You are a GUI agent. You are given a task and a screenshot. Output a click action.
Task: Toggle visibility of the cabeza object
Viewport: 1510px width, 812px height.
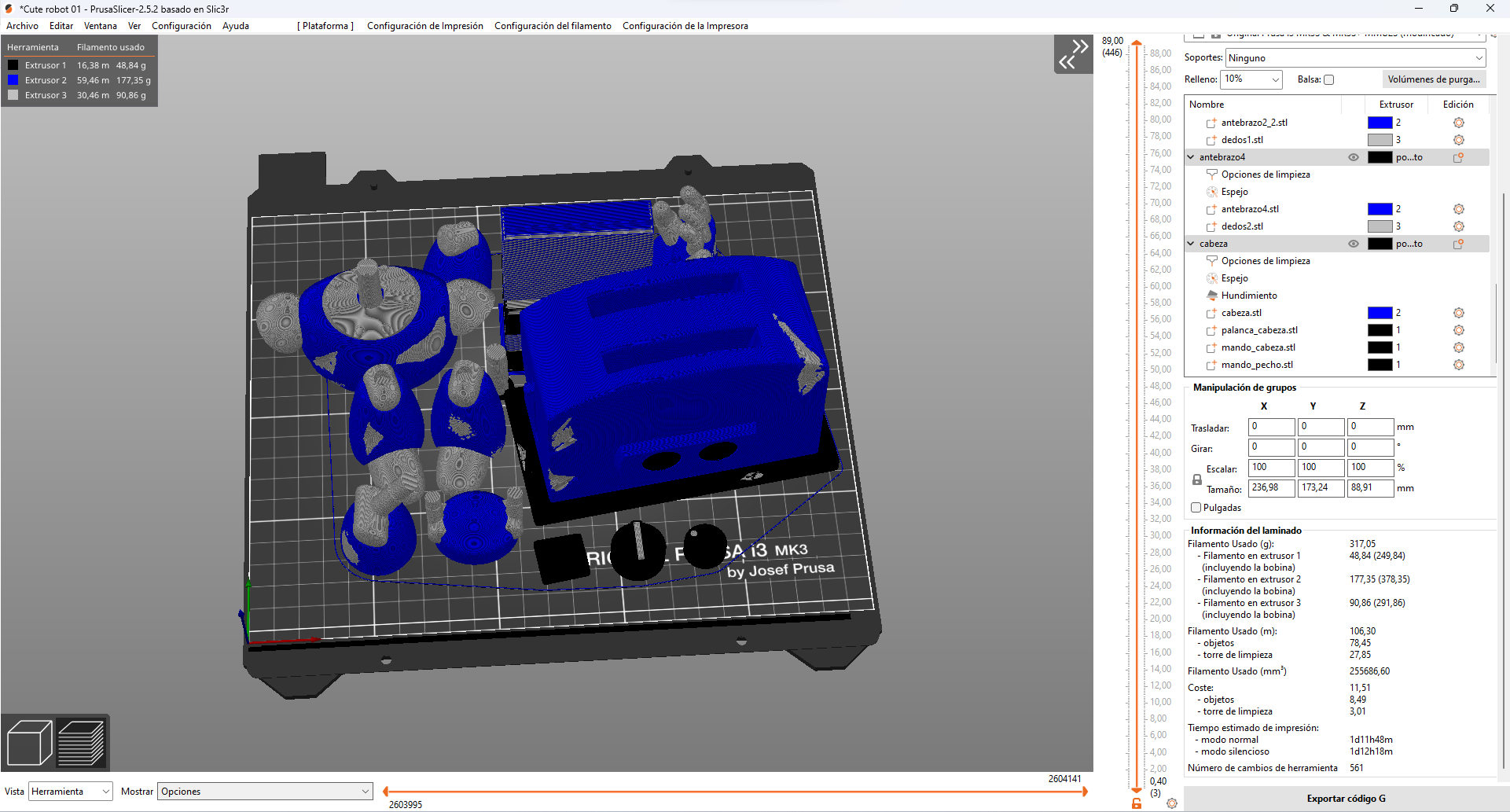1354,244
